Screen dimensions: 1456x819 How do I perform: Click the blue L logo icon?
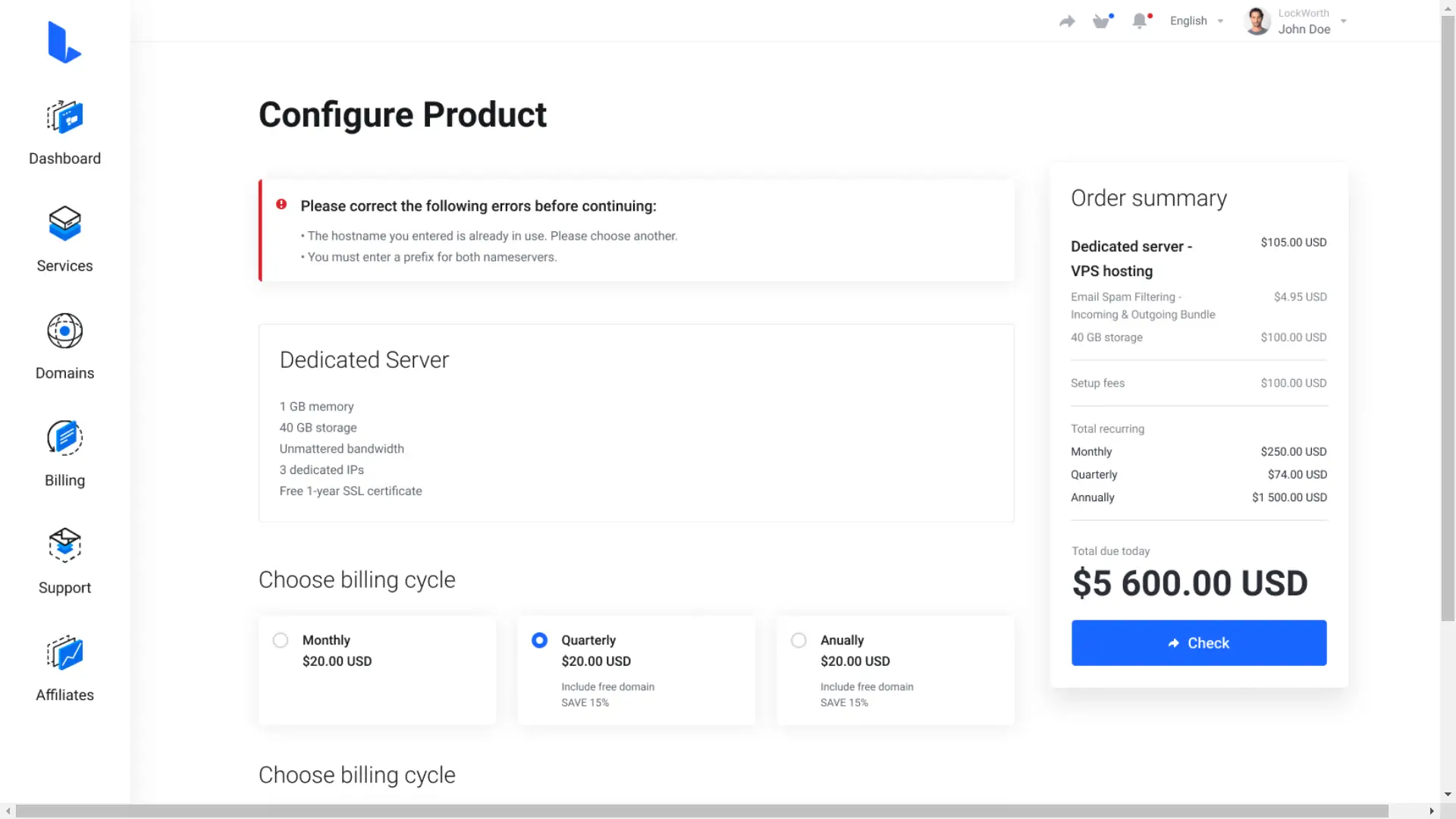pyautogui.click(x=64, y=42)
